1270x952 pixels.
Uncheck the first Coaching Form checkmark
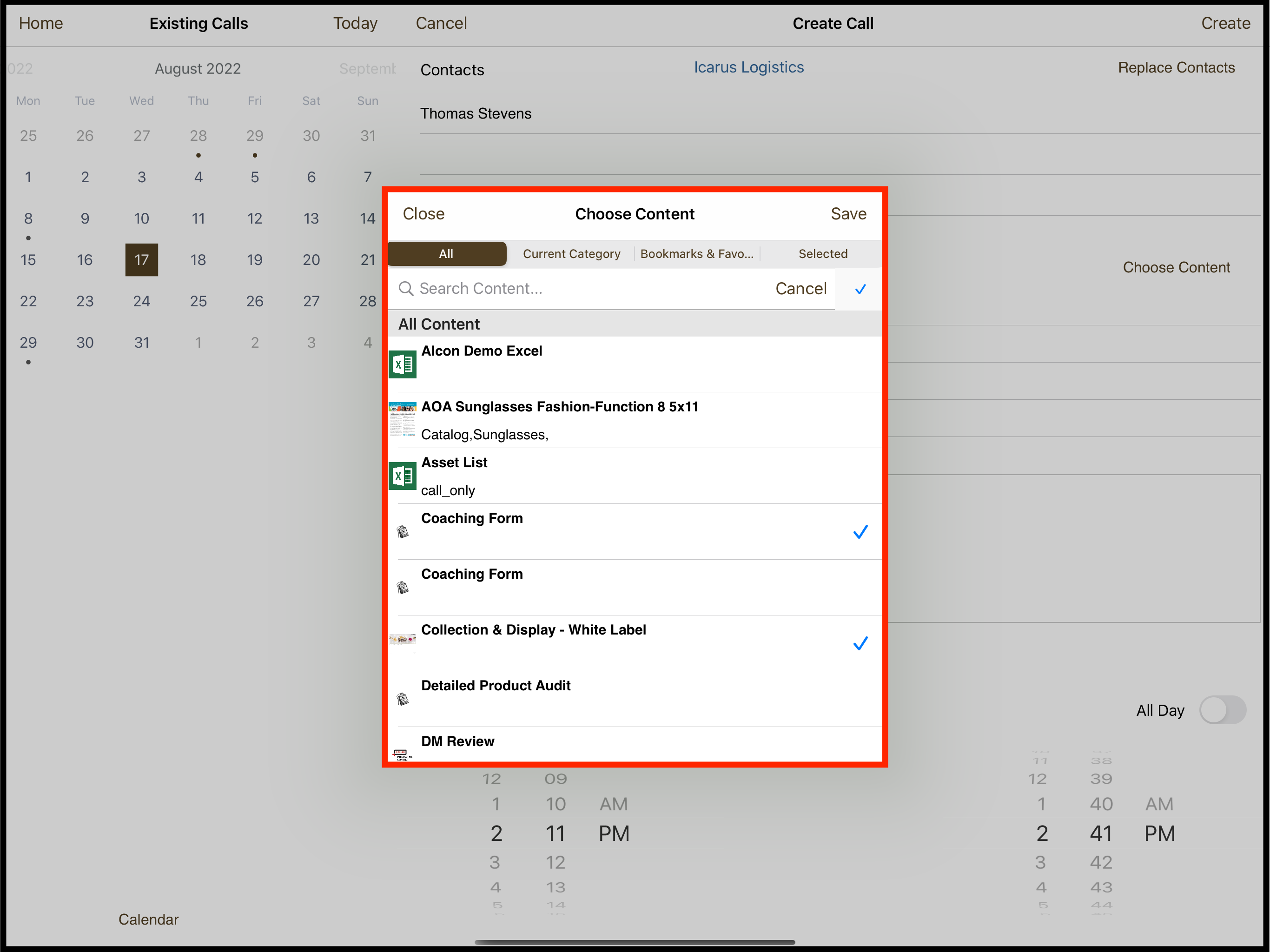[x=860, y=532]
